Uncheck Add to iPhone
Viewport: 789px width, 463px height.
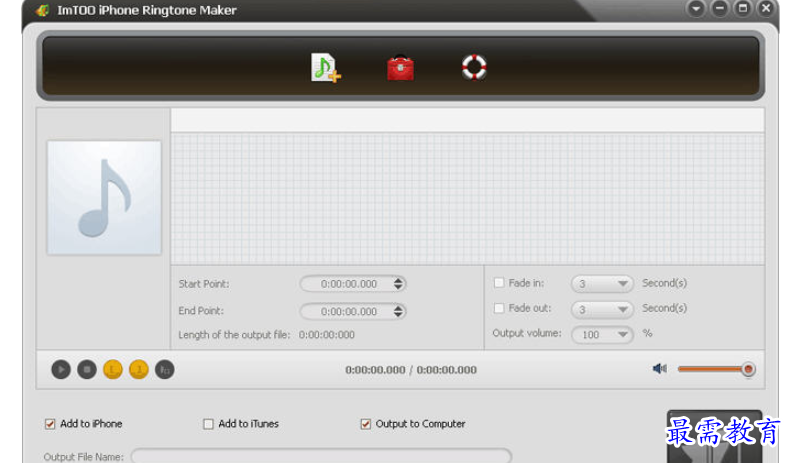(50, 424)
